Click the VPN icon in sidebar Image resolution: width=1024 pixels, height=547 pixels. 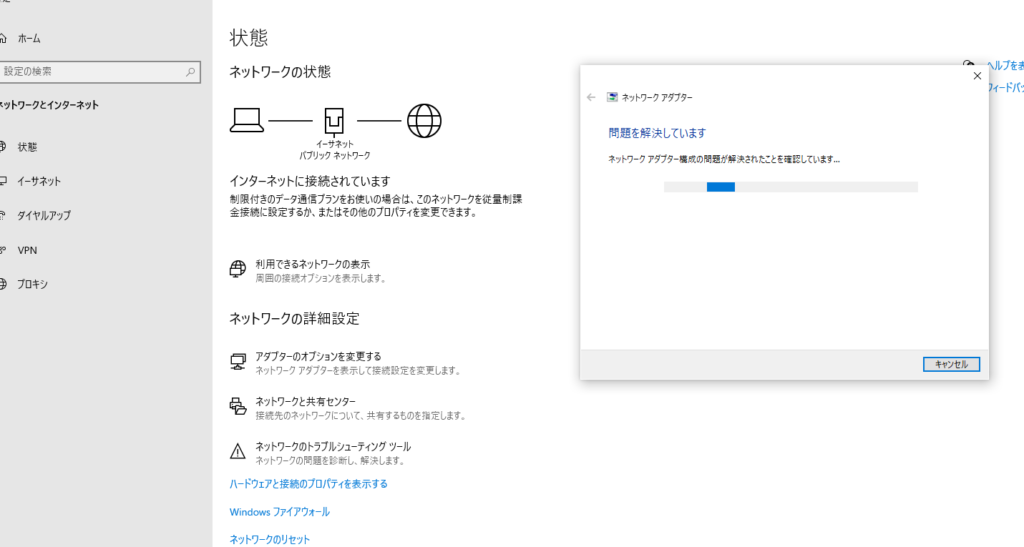pyautogui.click(x=3, y=250)
